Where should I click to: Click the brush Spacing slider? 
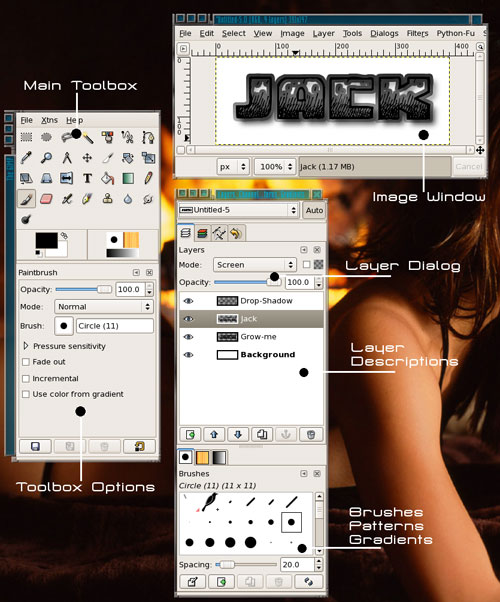coord(246,565)
